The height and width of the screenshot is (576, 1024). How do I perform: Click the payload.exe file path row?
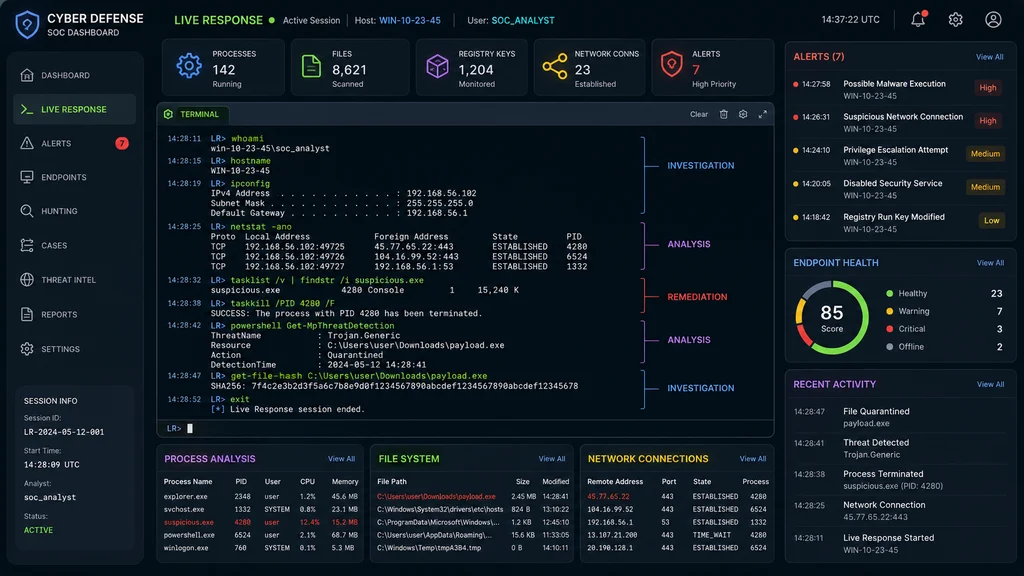(473, 496)
